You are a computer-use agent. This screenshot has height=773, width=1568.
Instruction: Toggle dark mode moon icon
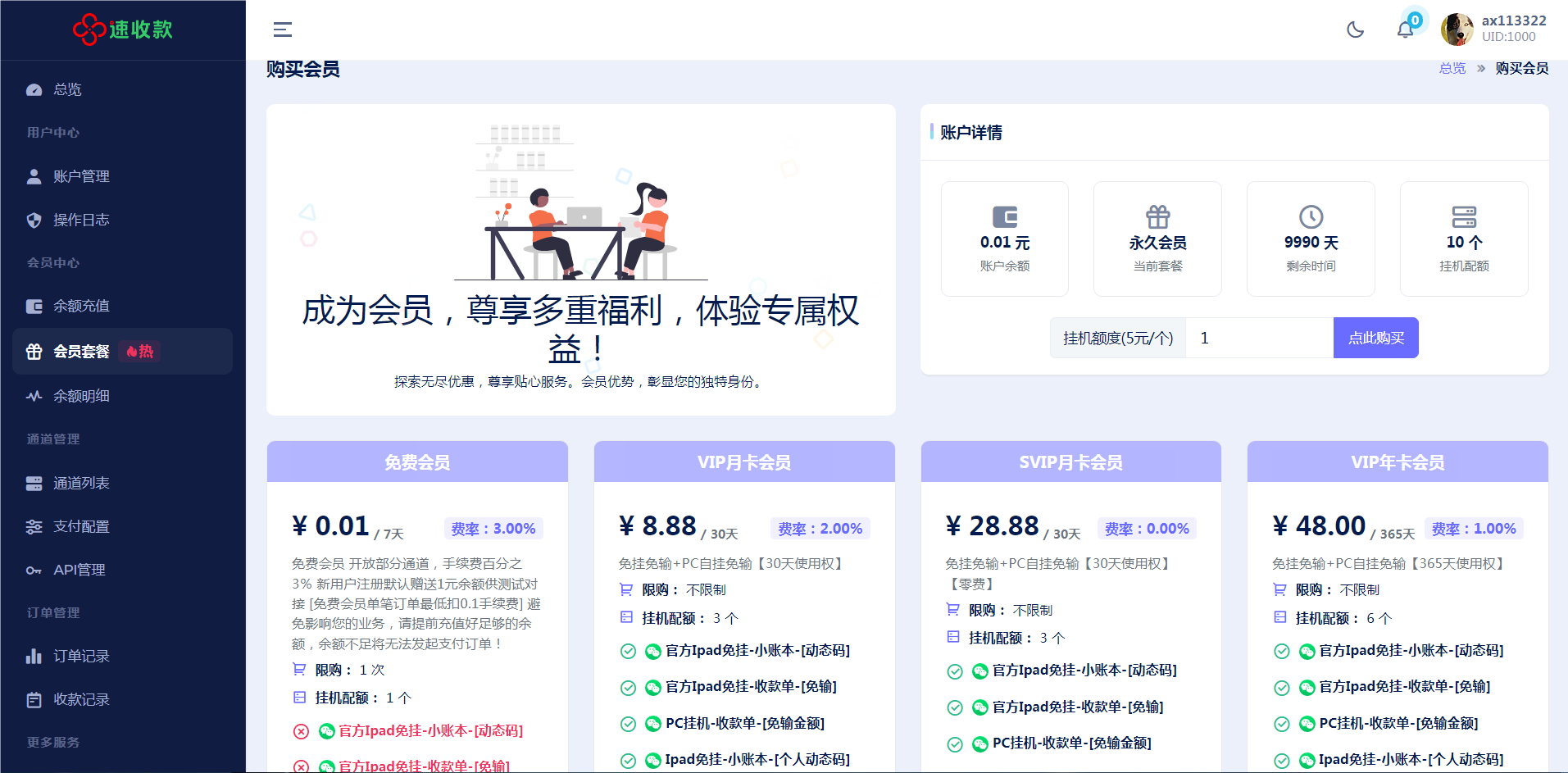tap(1356, 30)
